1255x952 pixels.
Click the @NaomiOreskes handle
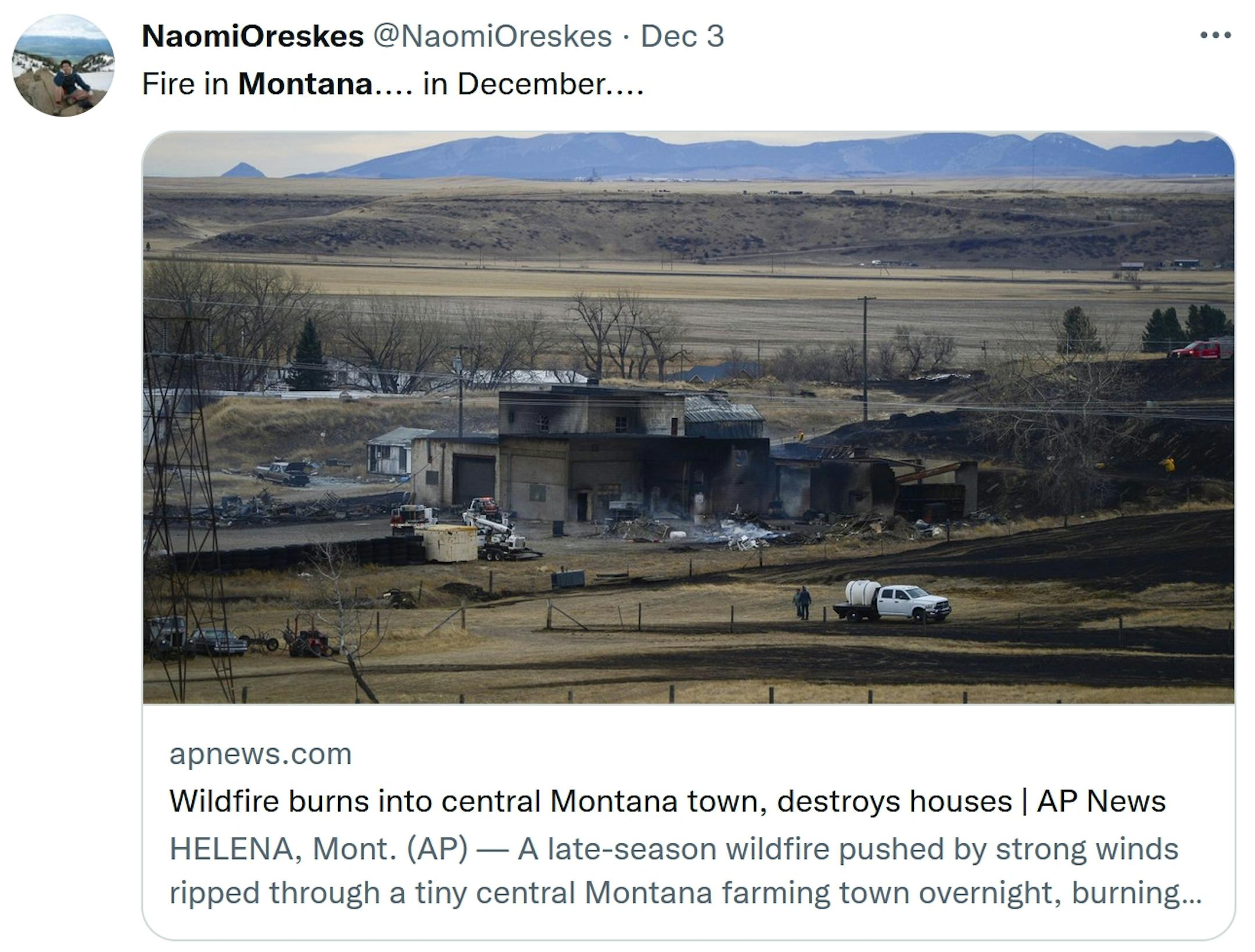coord(492,37)
